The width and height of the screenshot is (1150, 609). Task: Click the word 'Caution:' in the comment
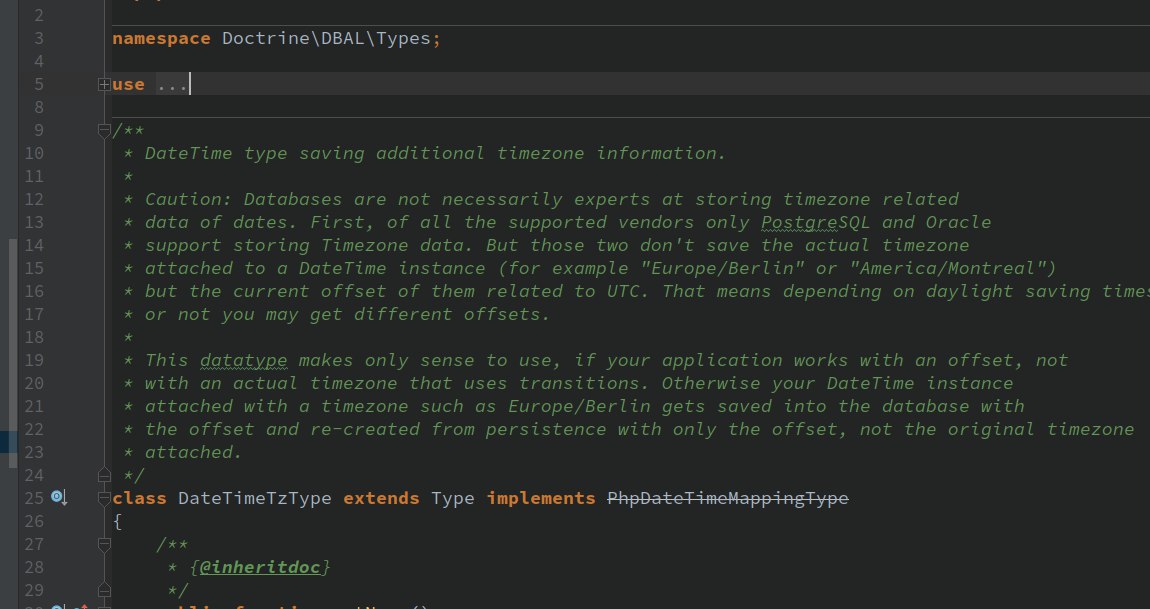point(188,199)
